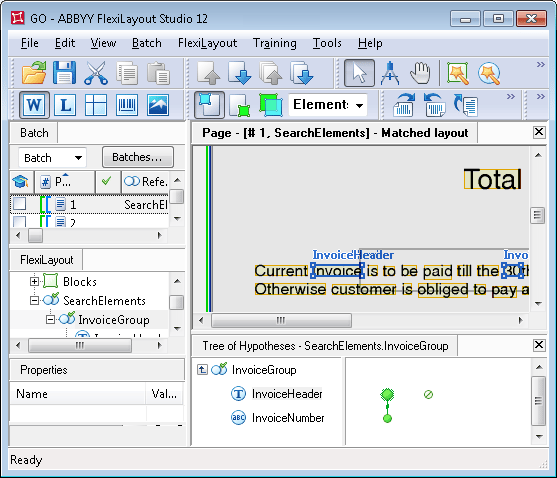Click the rotate page text icon
The width and height of the screenshot is (557, 478).
(x=466, y=105)
